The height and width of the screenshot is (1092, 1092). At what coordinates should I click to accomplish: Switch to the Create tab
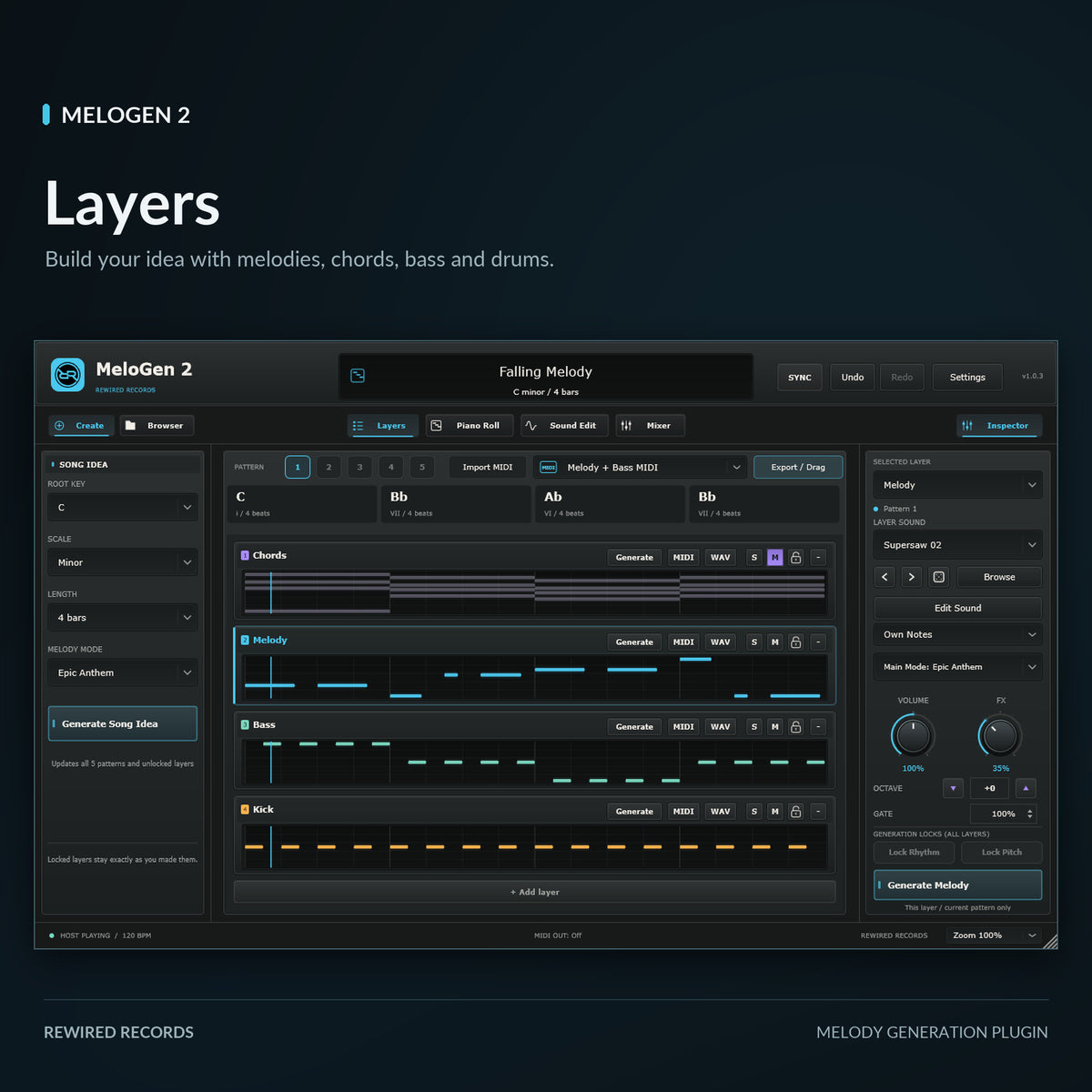[x=79, y=426]
